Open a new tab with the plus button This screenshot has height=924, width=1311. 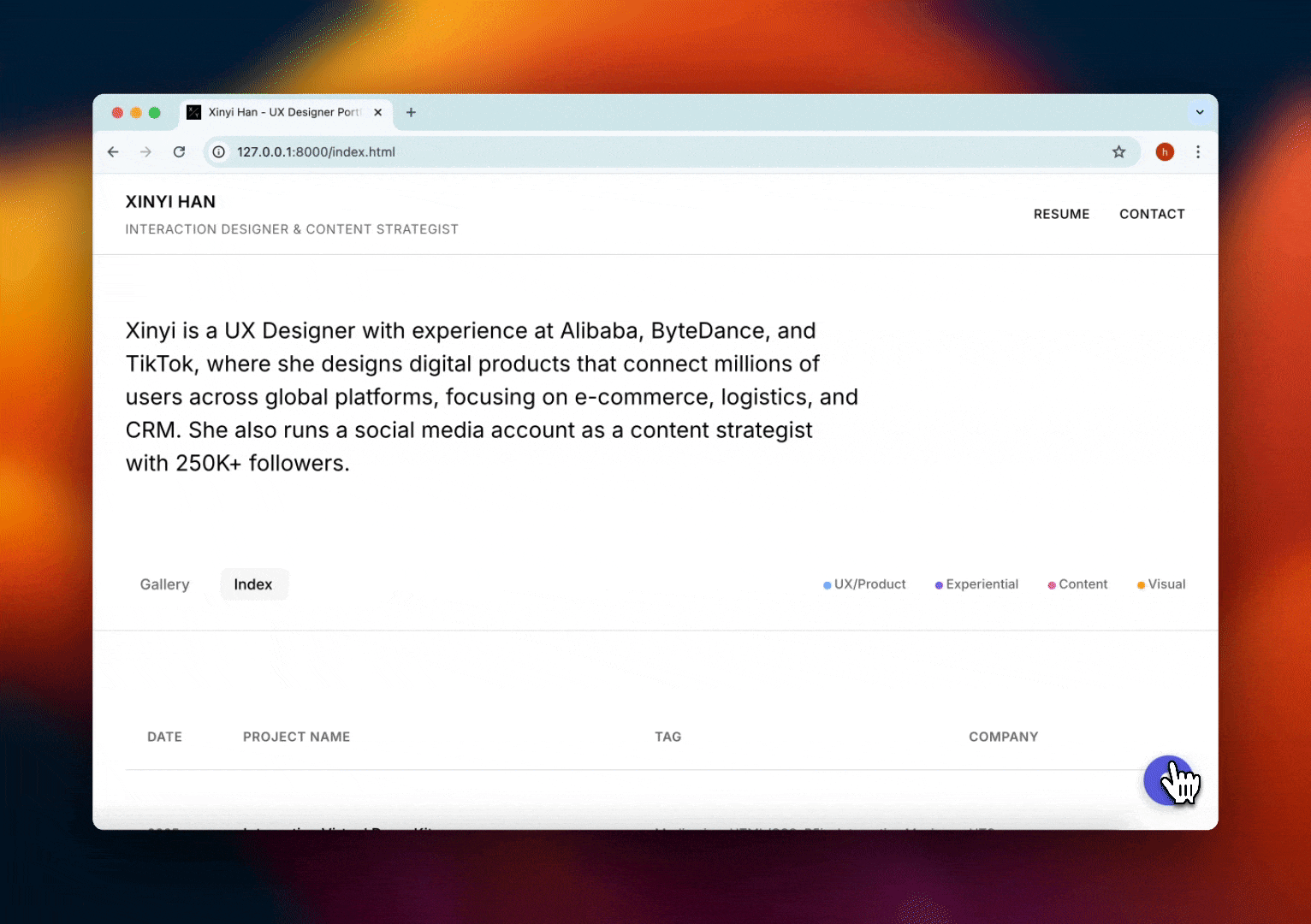point(411,112)
